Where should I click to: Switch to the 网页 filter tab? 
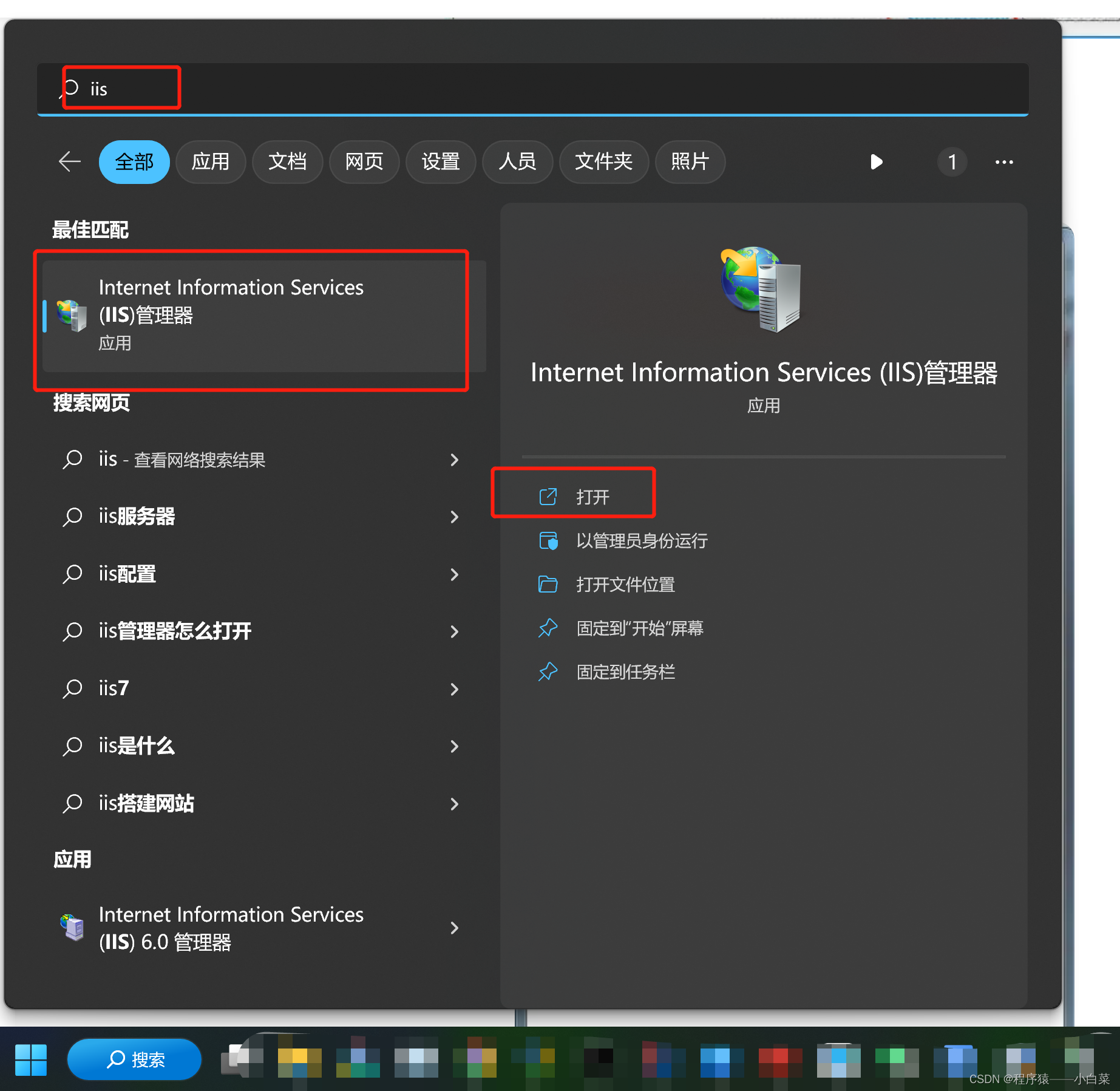tap(364, 161)
